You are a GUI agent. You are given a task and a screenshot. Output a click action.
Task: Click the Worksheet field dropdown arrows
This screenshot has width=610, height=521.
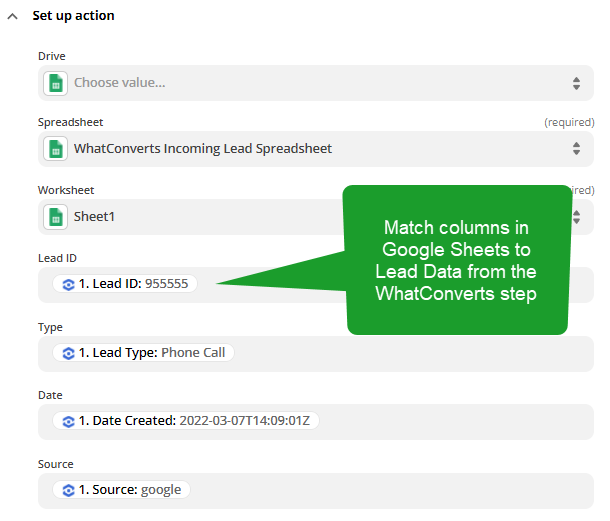(577, 217)
